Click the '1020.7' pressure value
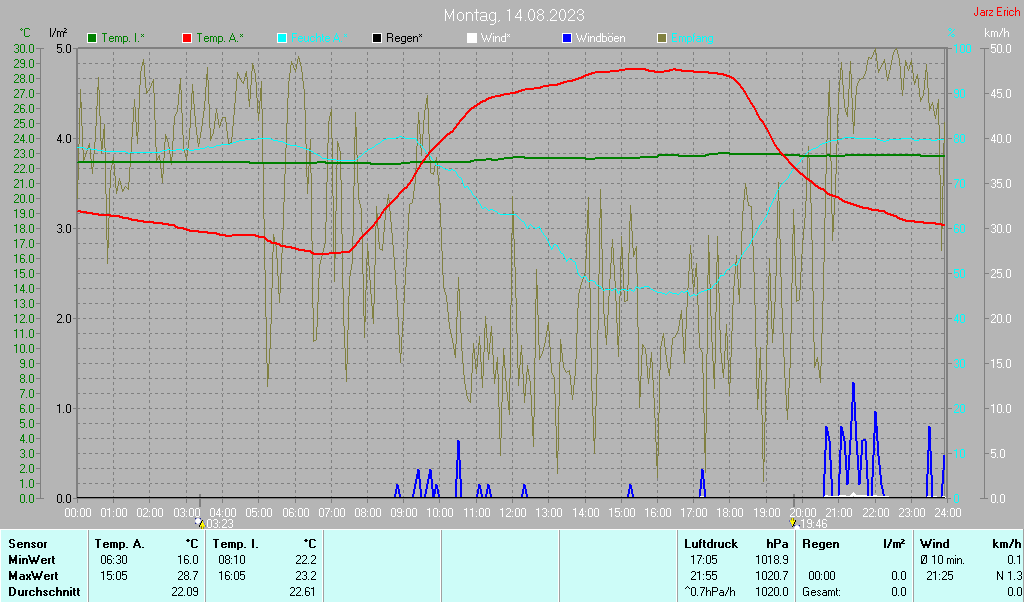This screenshot has height=602, width=1024. (x=771, y=577)
